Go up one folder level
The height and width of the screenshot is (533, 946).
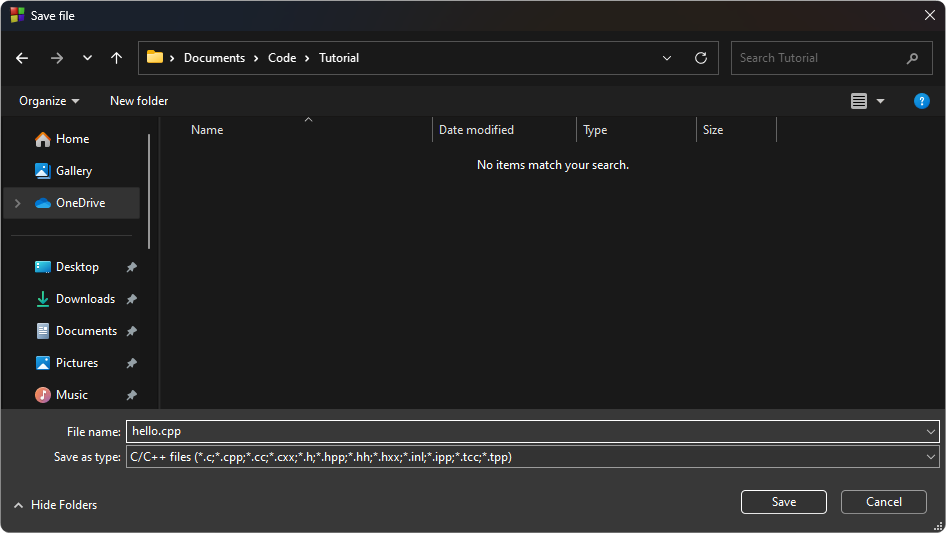116,58
